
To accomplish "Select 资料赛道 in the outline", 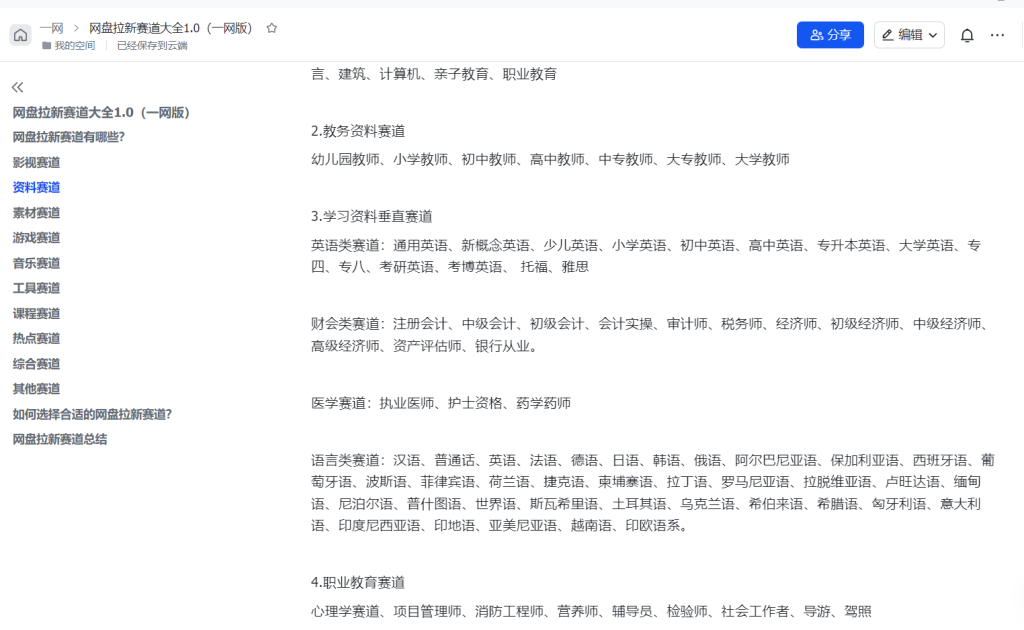I will tap(36, 187).
